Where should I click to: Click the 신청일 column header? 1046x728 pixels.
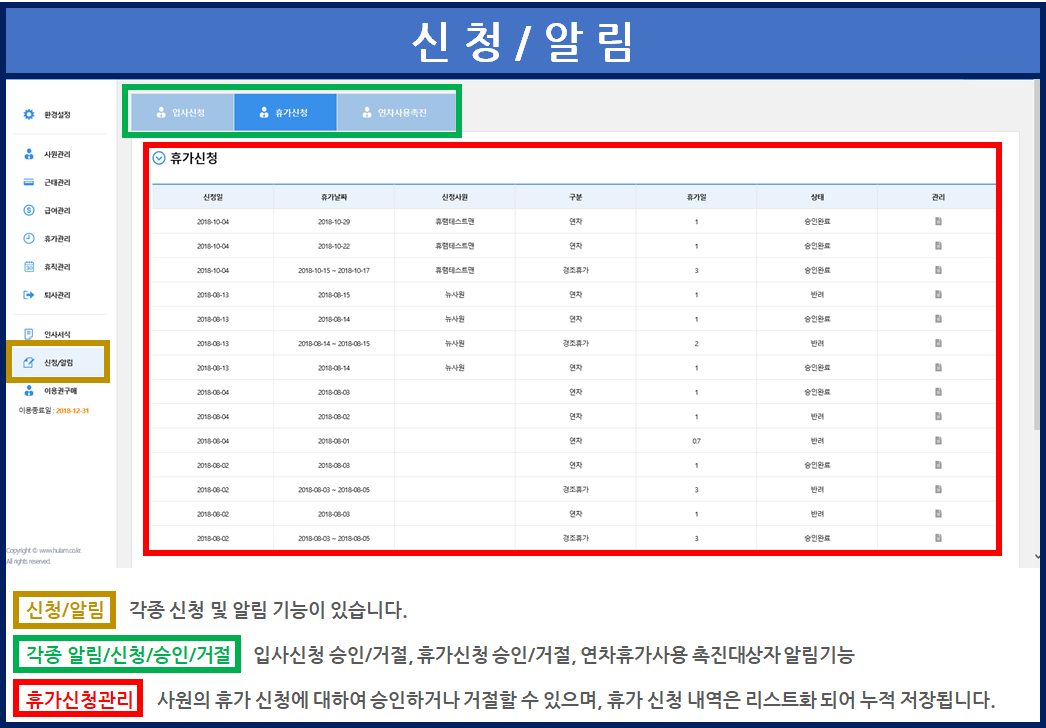213,197
